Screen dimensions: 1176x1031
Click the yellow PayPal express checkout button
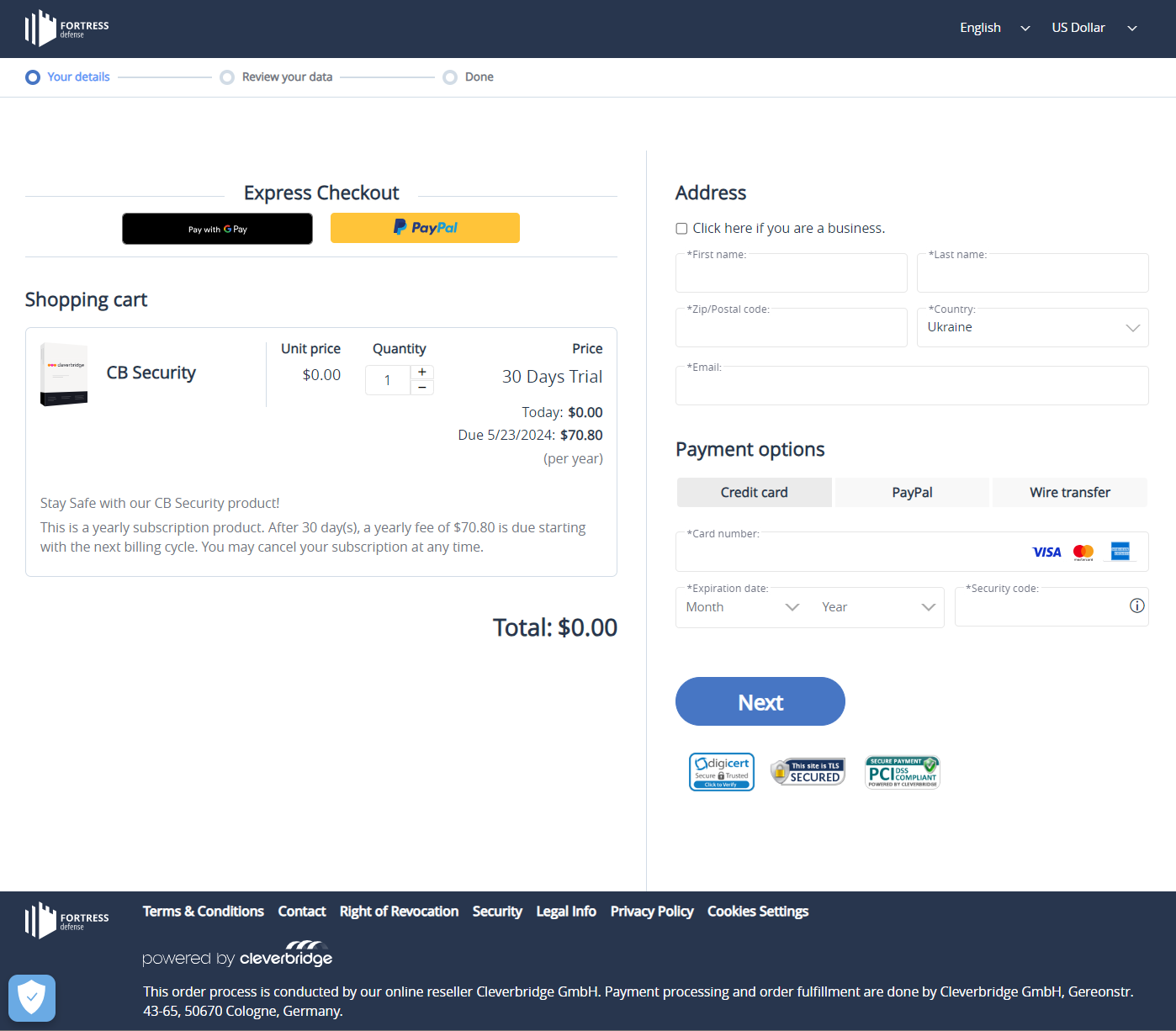tap(425, 228)
